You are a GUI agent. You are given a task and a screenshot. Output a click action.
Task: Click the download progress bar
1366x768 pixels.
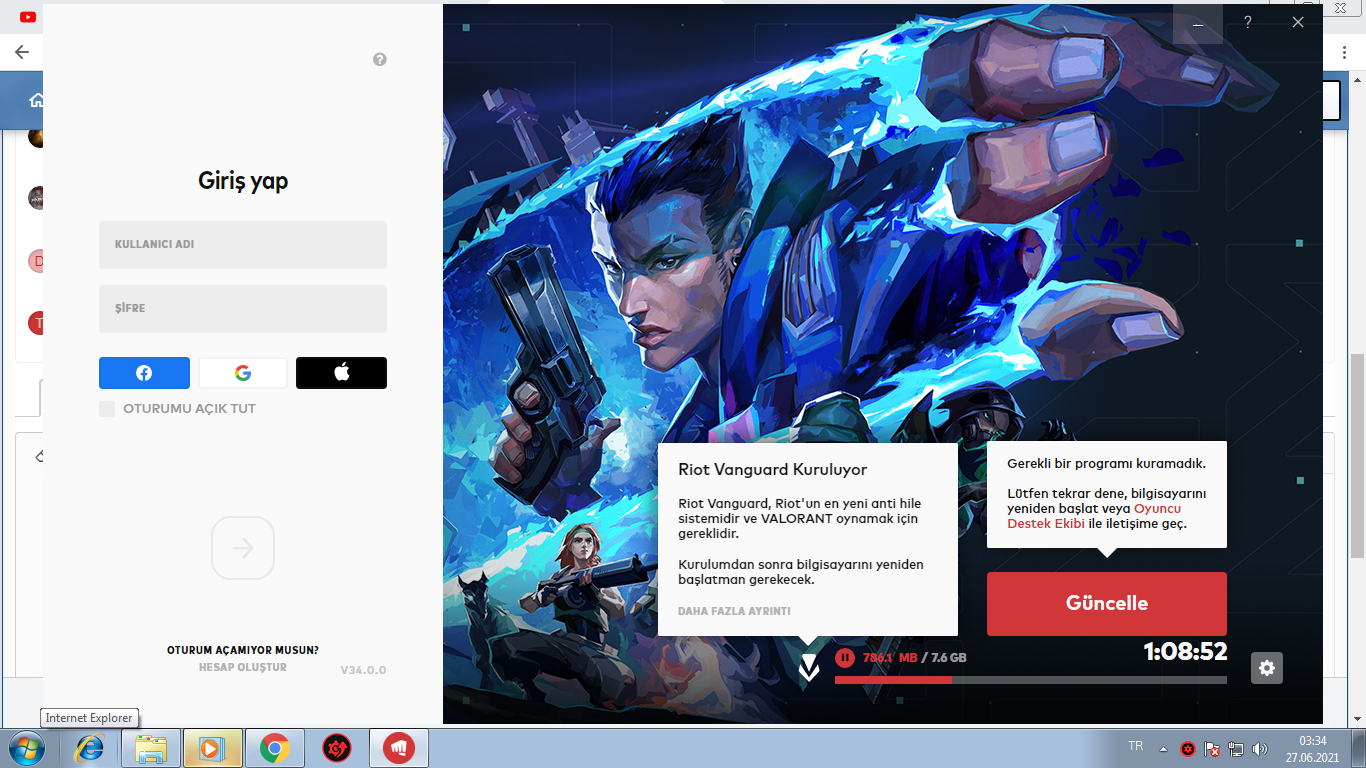(1031, 680)
